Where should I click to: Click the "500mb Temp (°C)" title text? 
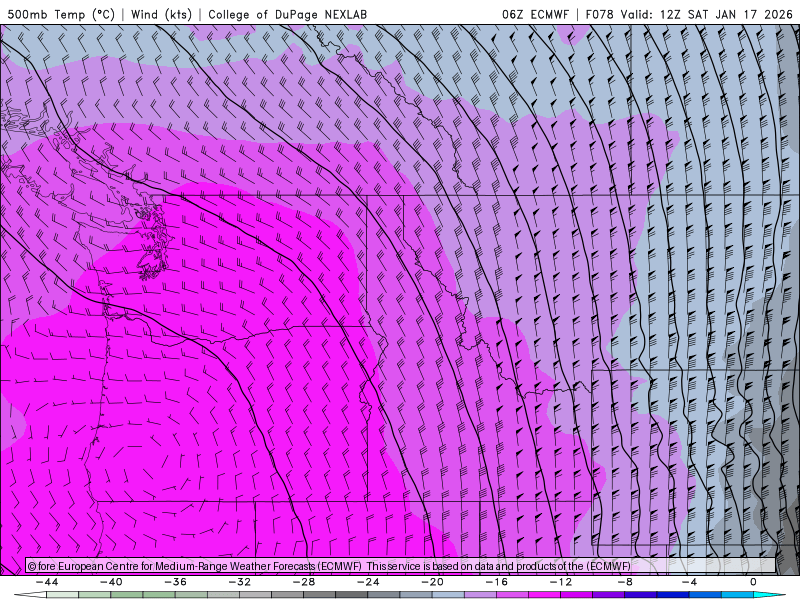61,14
